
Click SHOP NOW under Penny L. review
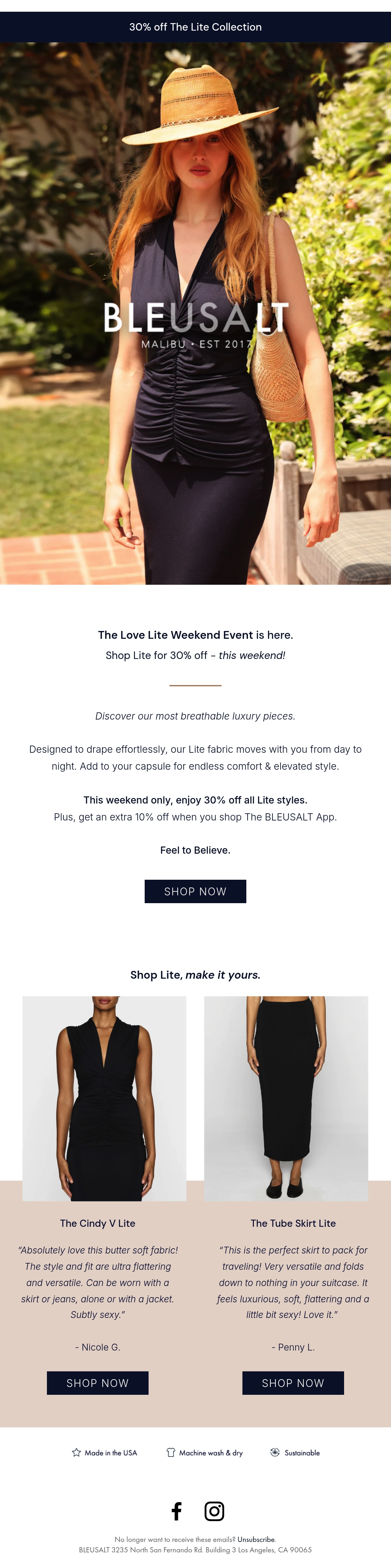(x=293, y=1383)
